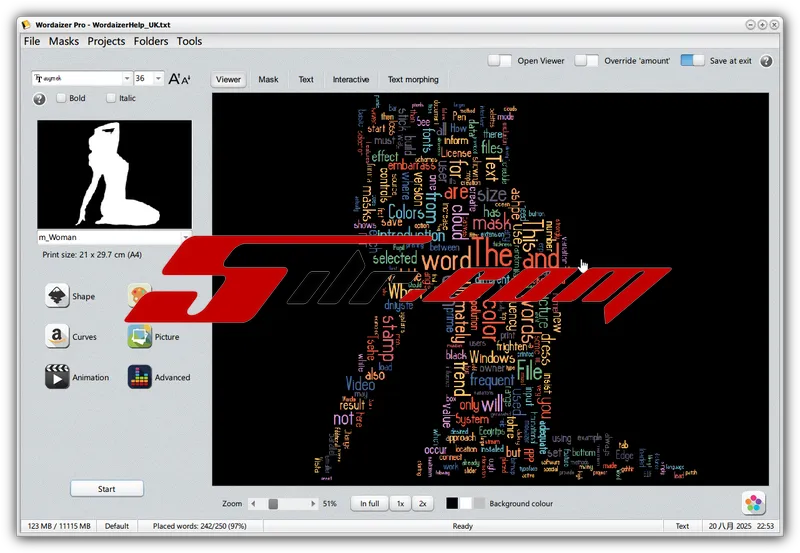
Task: Click the Wordaizer app icon in title bar
Action: [26, 24]
